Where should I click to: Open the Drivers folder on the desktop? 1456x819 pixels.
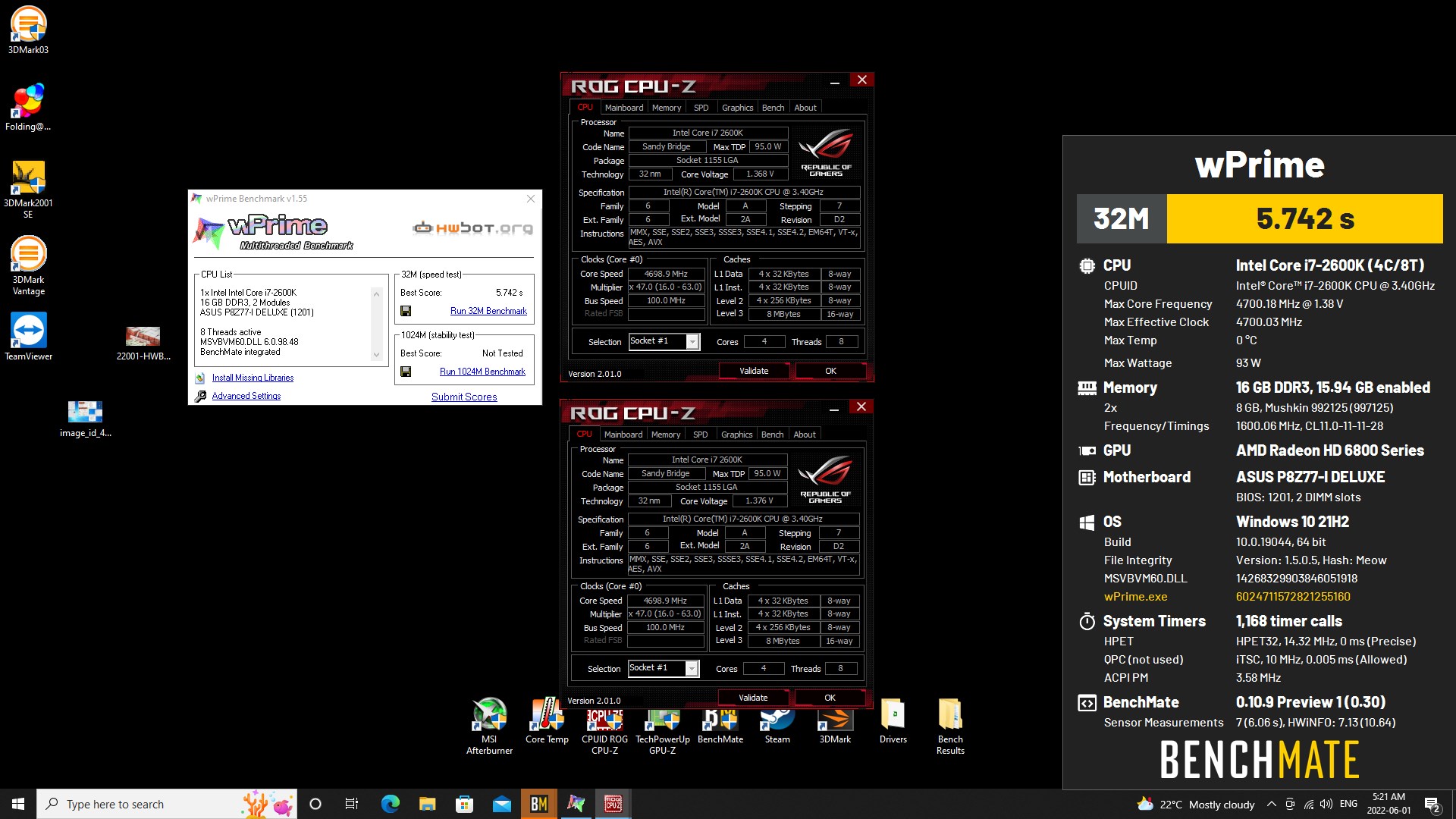coord(893,721)
